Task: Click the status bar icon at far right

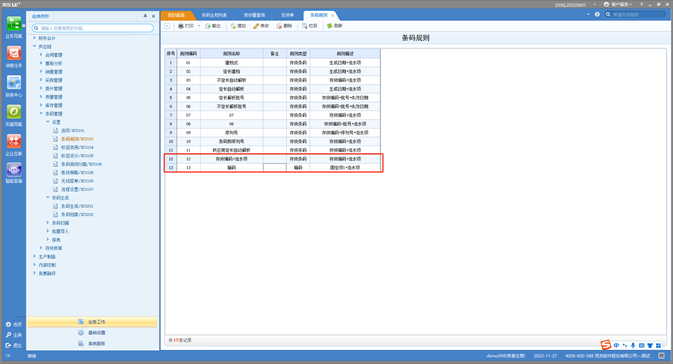Action: (661, 355)
